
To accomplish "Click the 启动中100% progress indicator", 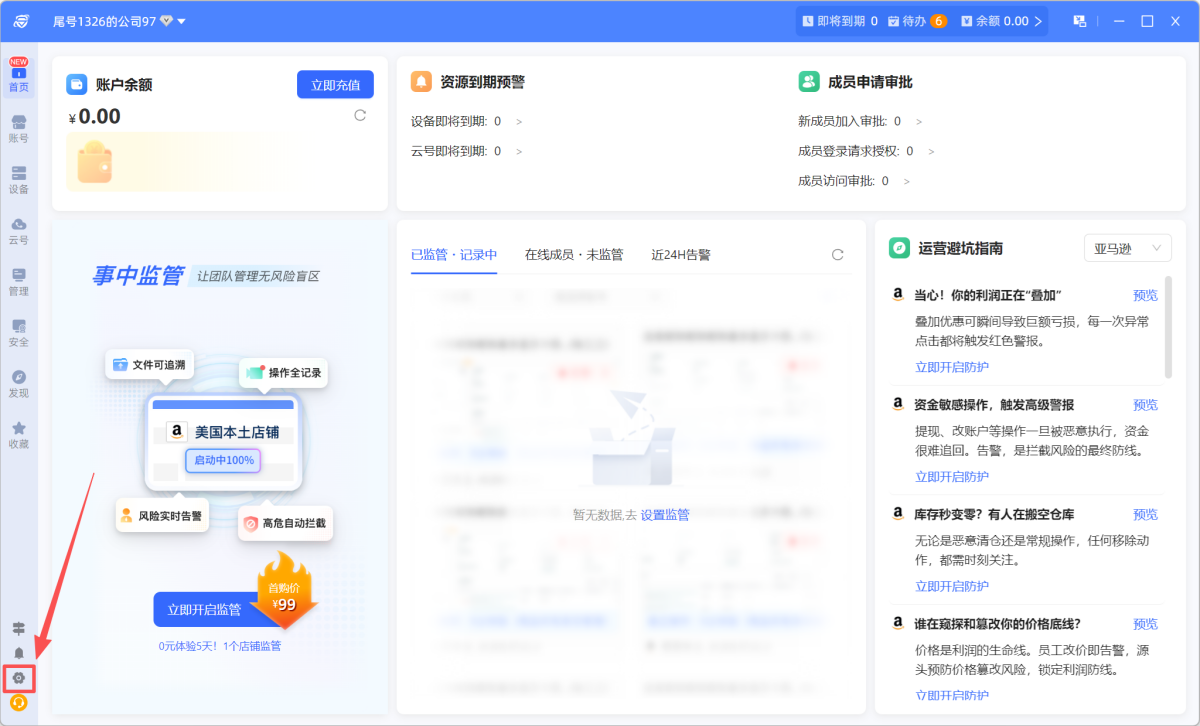I will (x=222, y=459).
